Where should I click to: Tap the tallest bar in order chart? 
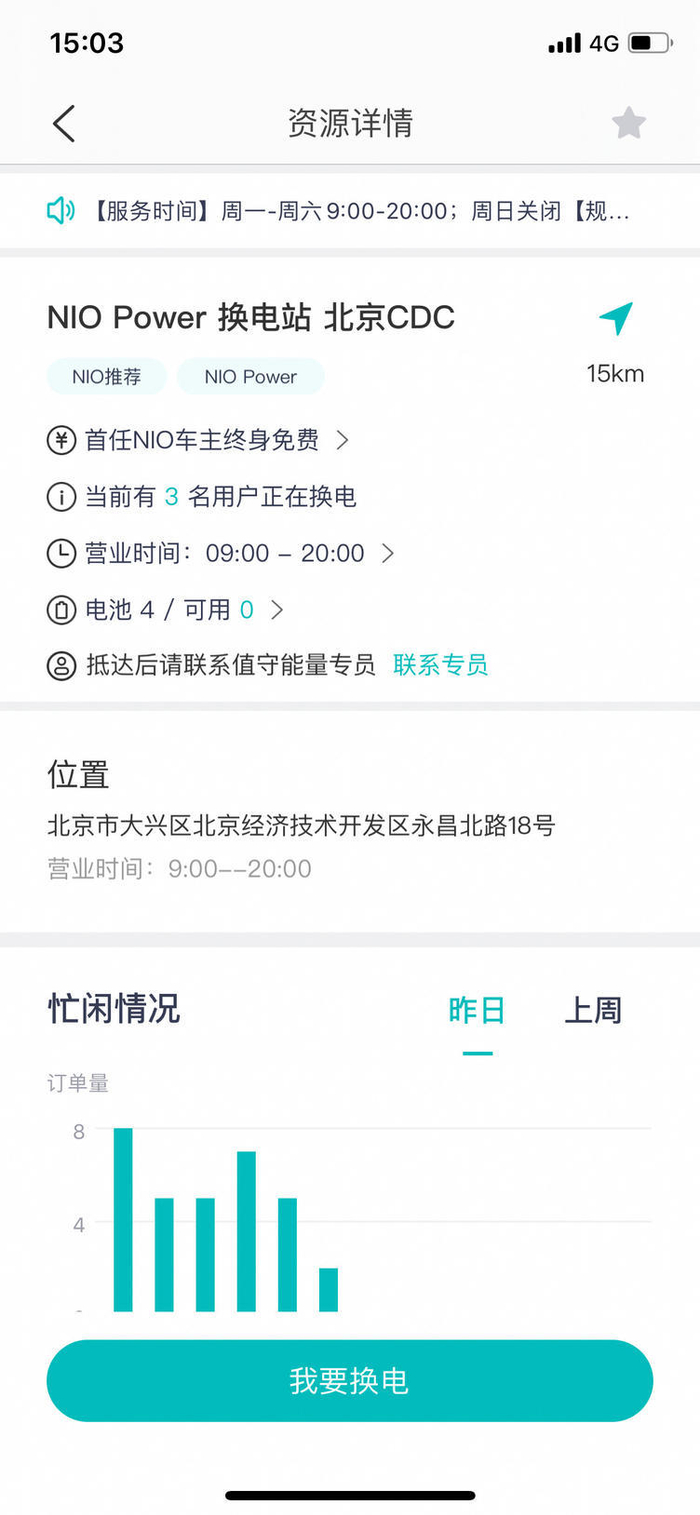[x=123, y=1219]
